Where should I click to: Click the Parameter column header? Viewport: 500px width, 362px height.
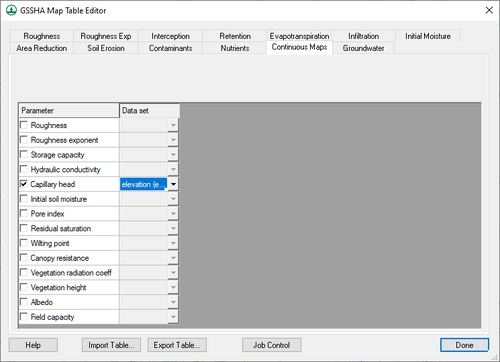(69, 110)
